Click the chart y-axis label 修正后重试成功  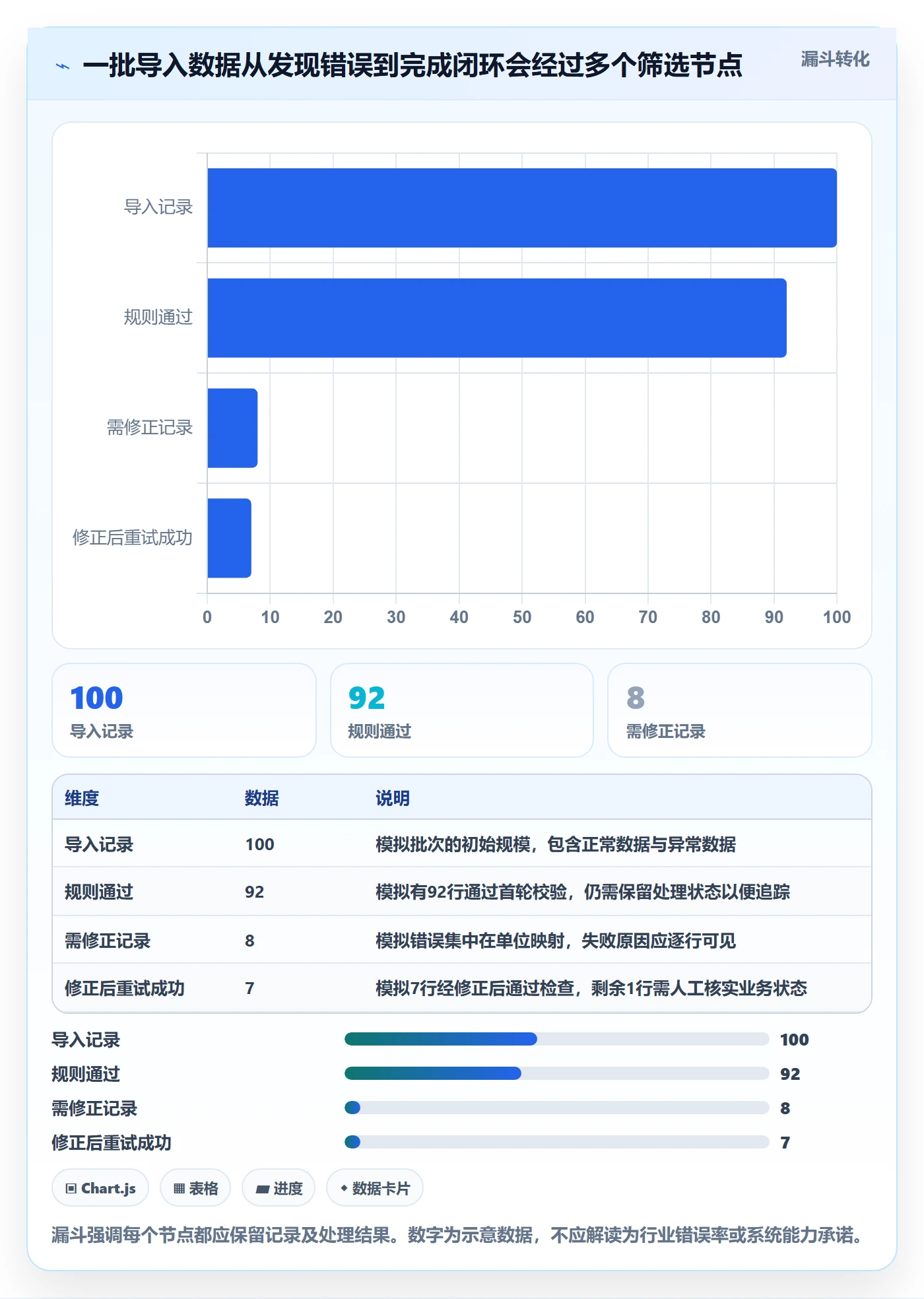133,538
